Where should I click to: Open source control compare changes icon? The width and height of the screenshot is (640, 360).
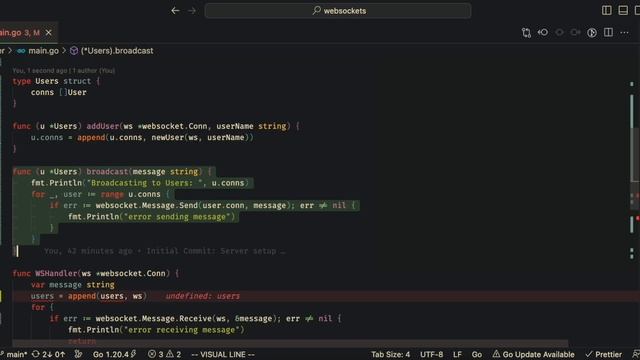pyautogui.click(x=526, y=33)
